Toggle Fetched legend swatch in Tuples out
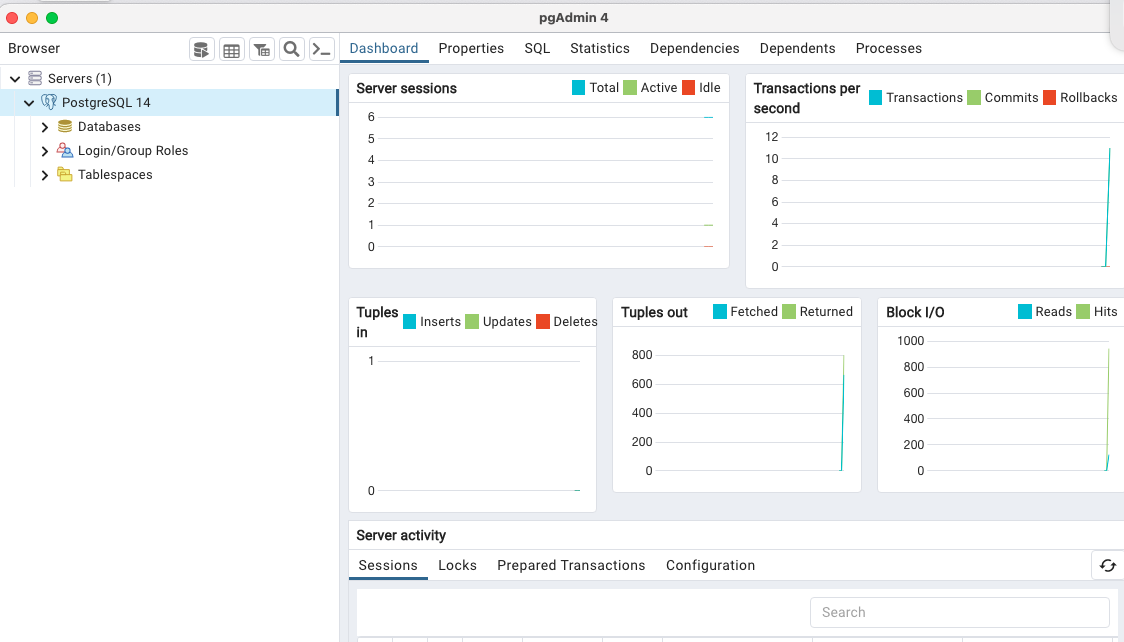The image size is (1124, 642). click(720, 312)
